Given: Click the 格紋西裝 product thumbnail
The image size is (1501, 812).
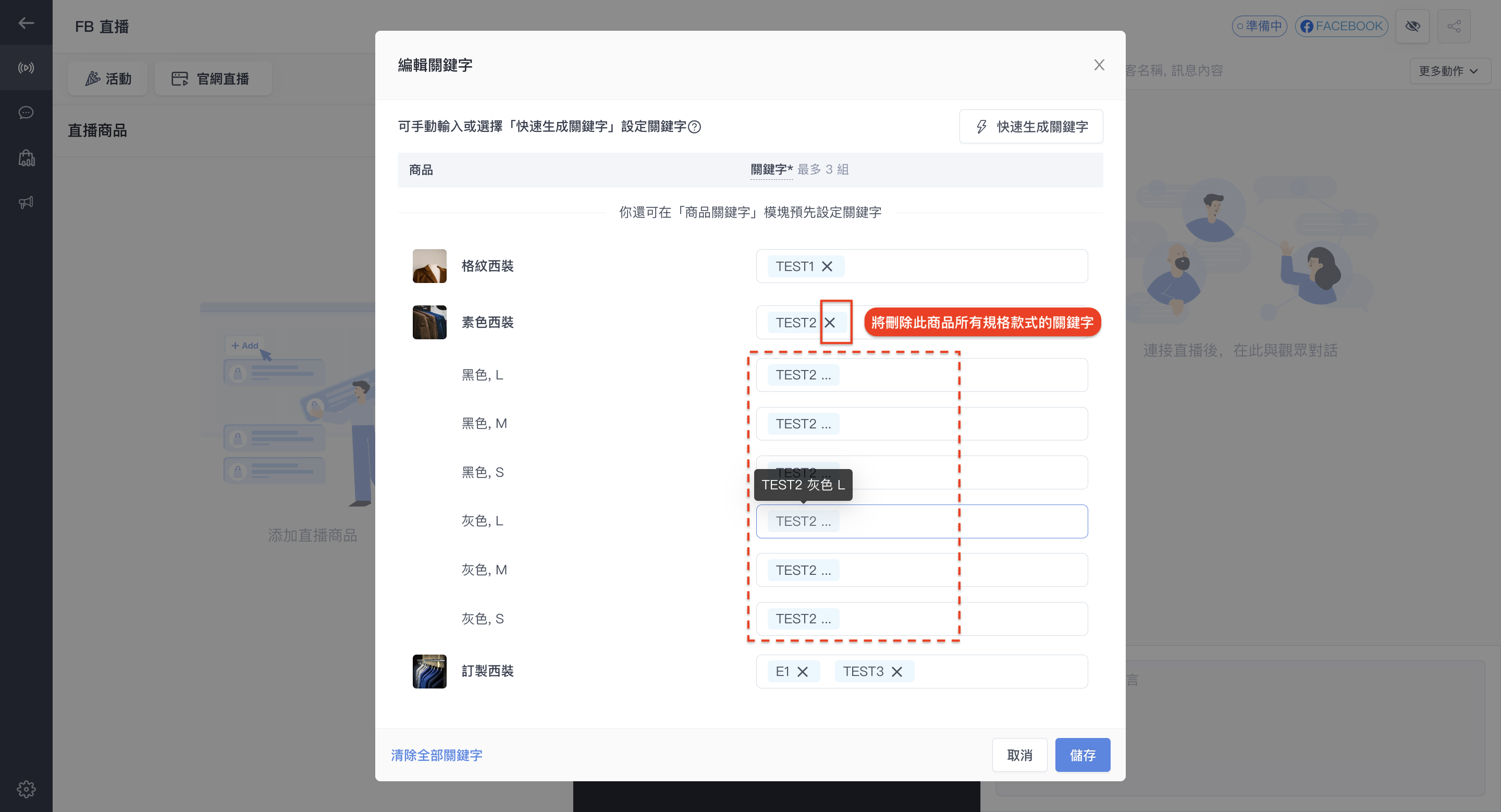Looking at the screenshot, I should (429, 266).
